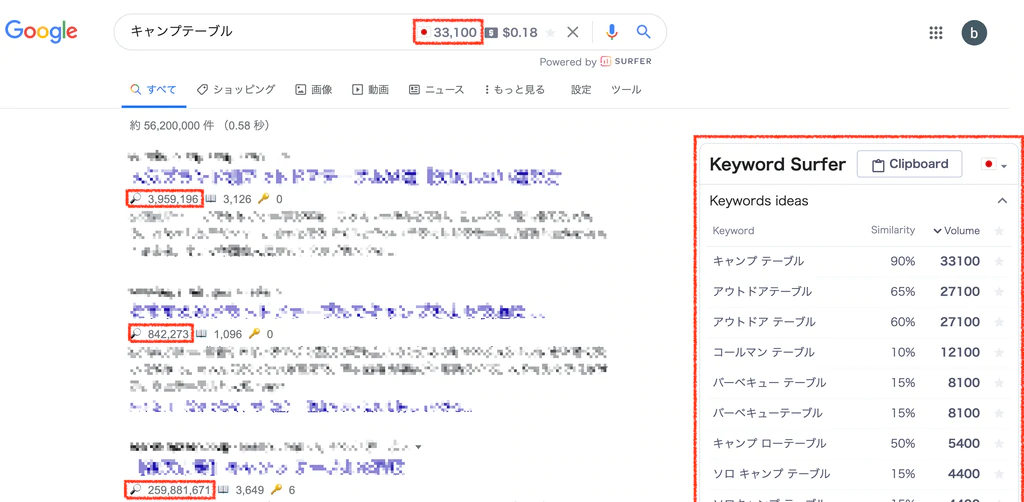Open the account avatar labeled b
This screenshot has width=1024, height=502.
tap(974, 32)
